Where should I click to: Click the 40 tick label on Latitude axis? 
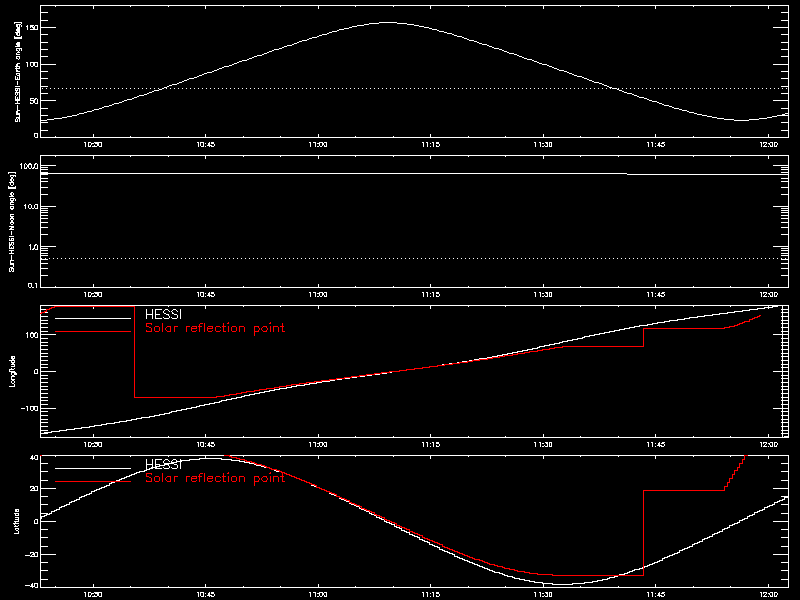(x=34, y=458)
